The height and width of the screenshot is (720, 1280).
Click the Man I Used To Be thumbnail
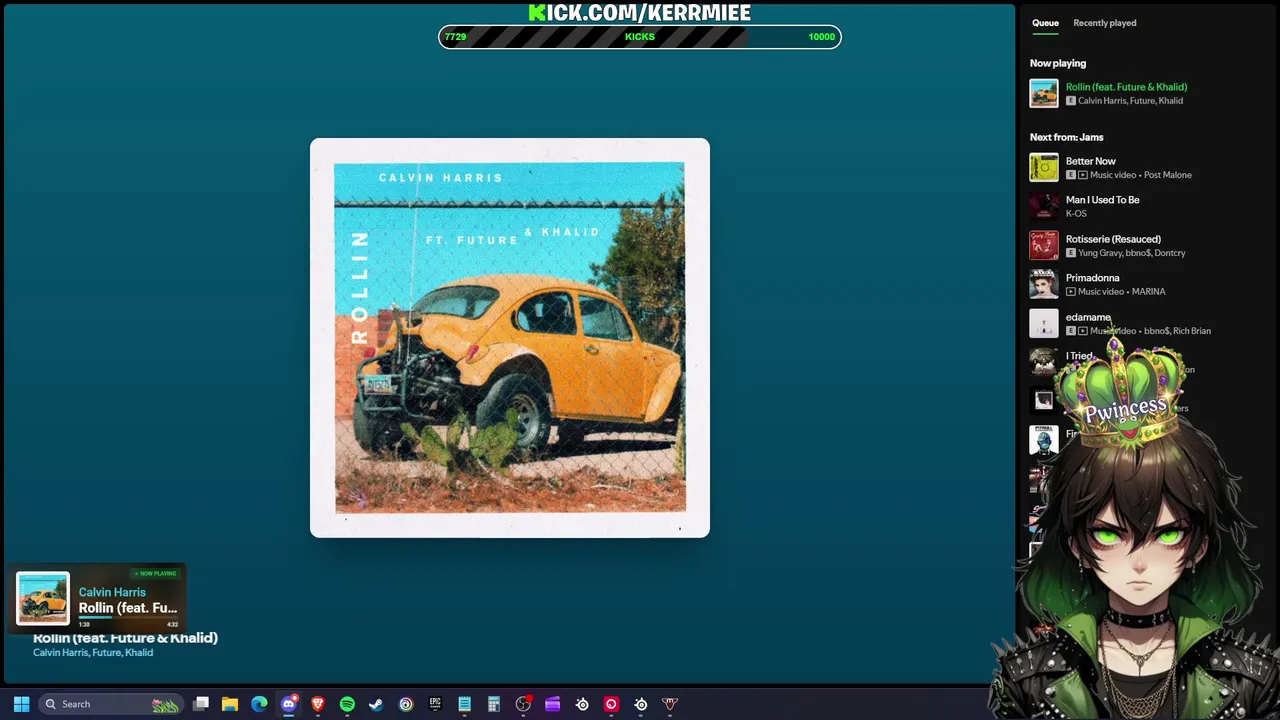(1044, 206)
